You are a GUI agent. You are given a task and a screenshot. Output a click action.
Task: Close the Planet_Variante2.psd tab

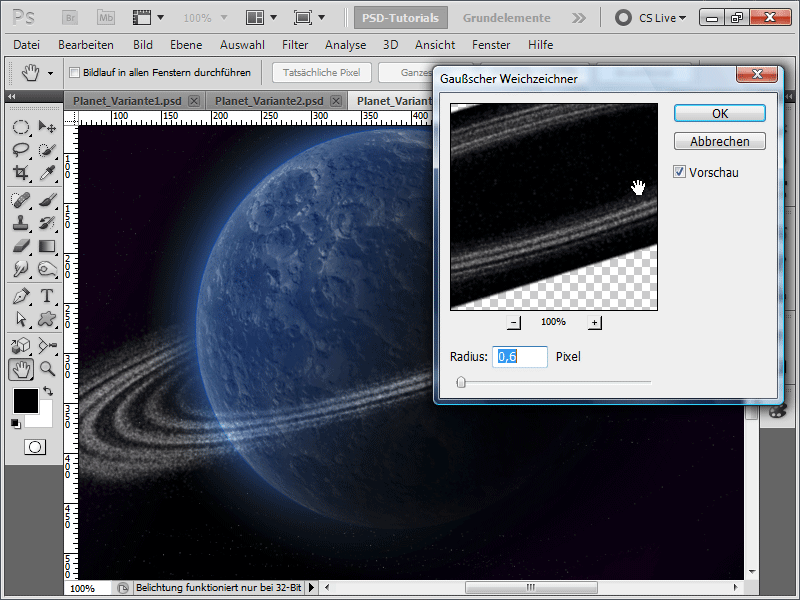tap(336, 101)
